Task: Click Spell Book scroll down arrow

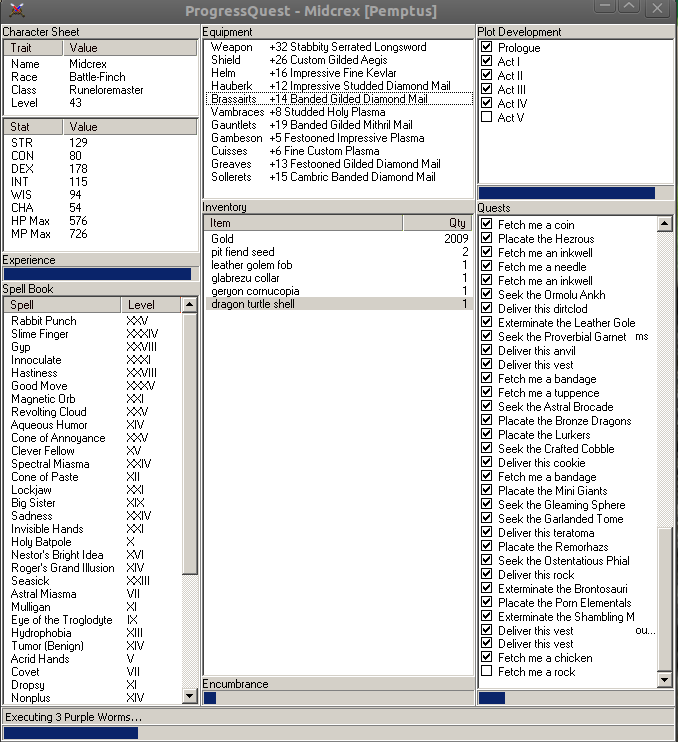Action: pyautogui.click(x=189, y=696)
